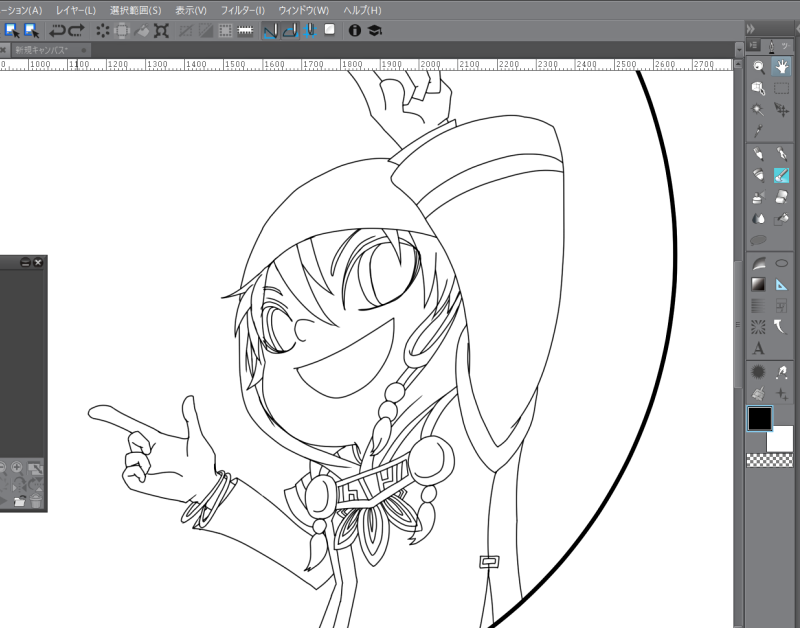
Task: Click the white square command bar icon
Action: (x=330, y=30)
